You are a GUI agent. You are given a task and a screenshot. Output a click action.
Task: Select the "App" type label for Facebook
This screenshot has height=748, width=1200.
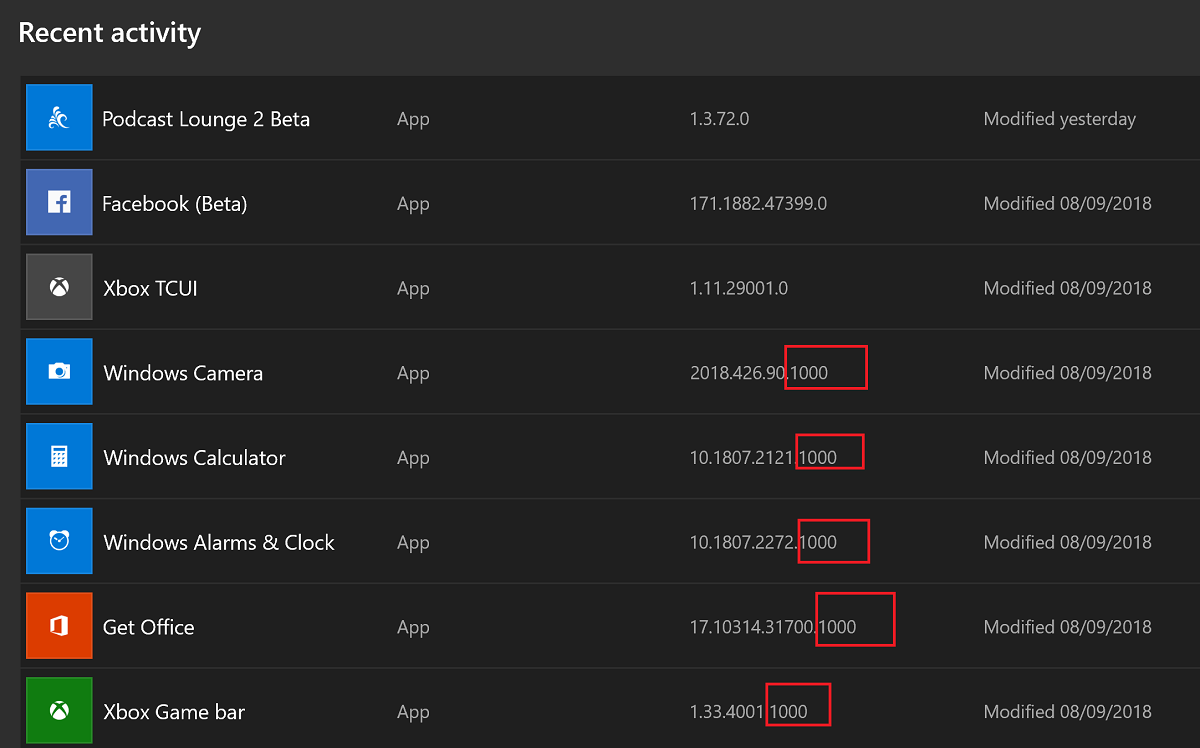pyautogui.click(x=413, y=205)
